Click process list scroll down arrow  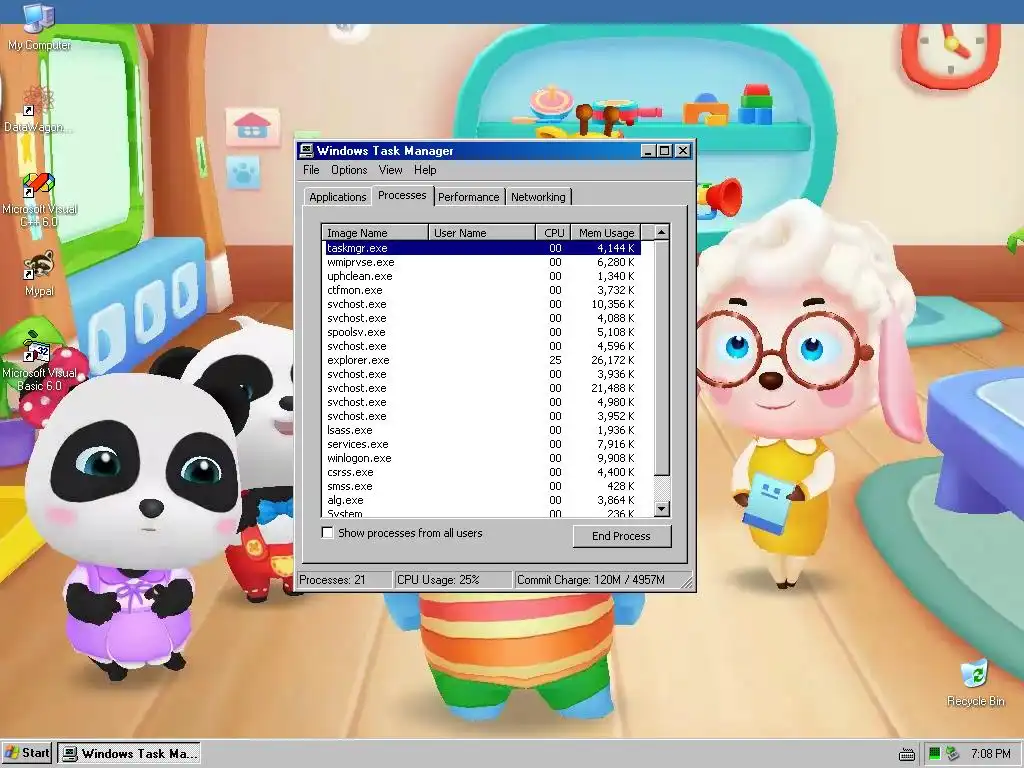[x=662, y=509]
